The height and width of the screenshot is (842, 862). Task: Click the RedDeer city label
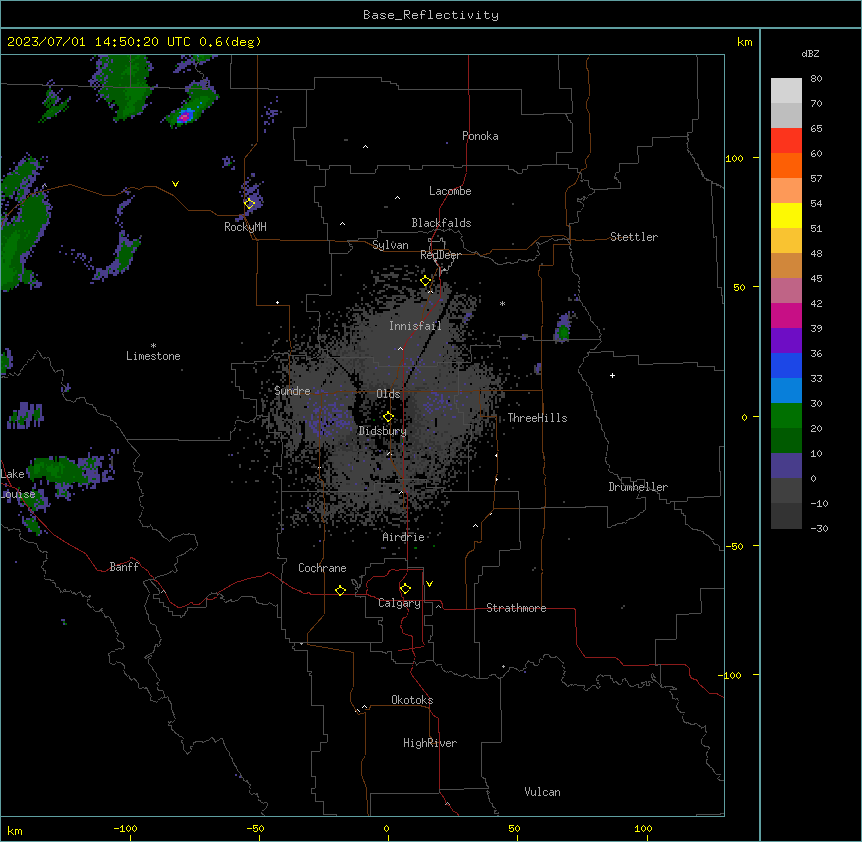440,255
